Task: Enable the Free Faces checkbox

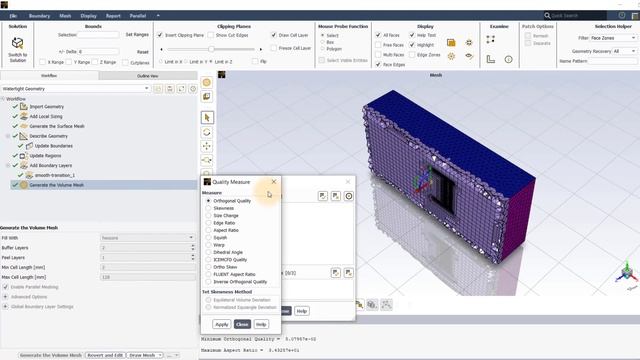Action: point(378,45)
